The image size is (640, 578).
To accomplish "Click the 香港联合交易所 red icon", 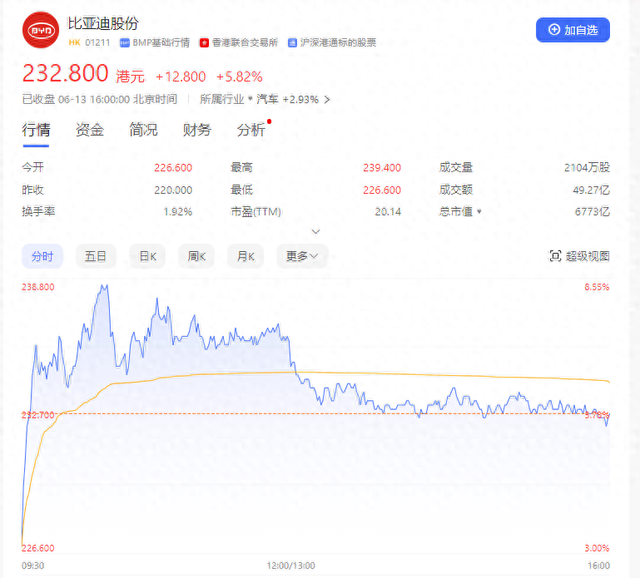I will 204,43.
